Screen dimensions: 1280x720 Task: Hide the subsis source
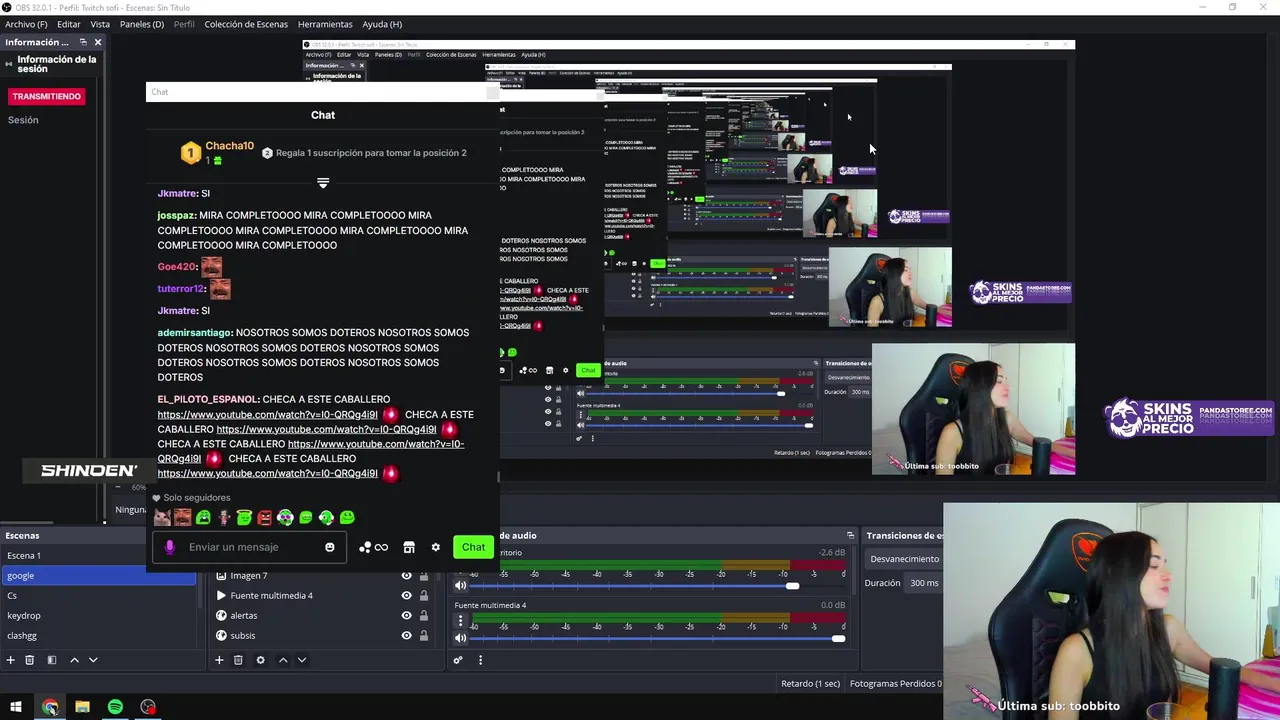tap(406, 635)
